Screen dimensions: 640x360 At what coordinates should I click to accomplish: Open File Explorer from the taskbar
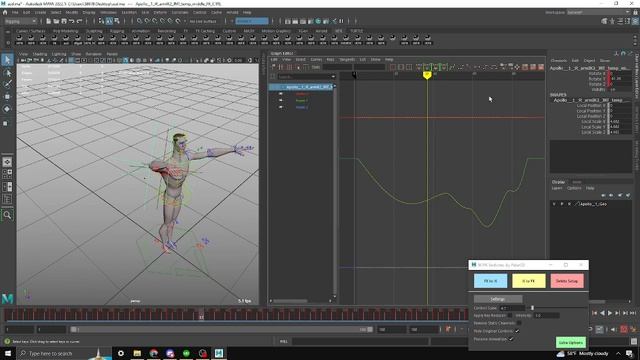point(137,353)
